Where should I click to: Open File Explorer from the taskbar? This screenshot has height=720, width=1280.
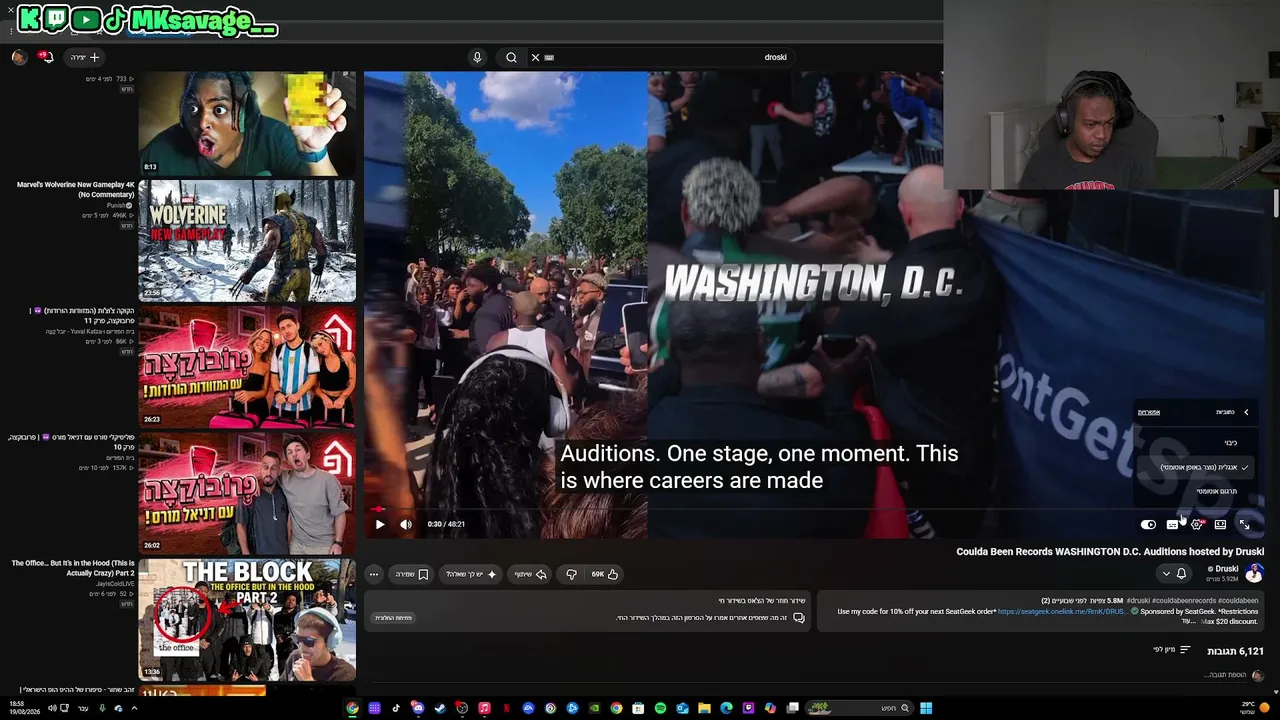pos(704,708)
